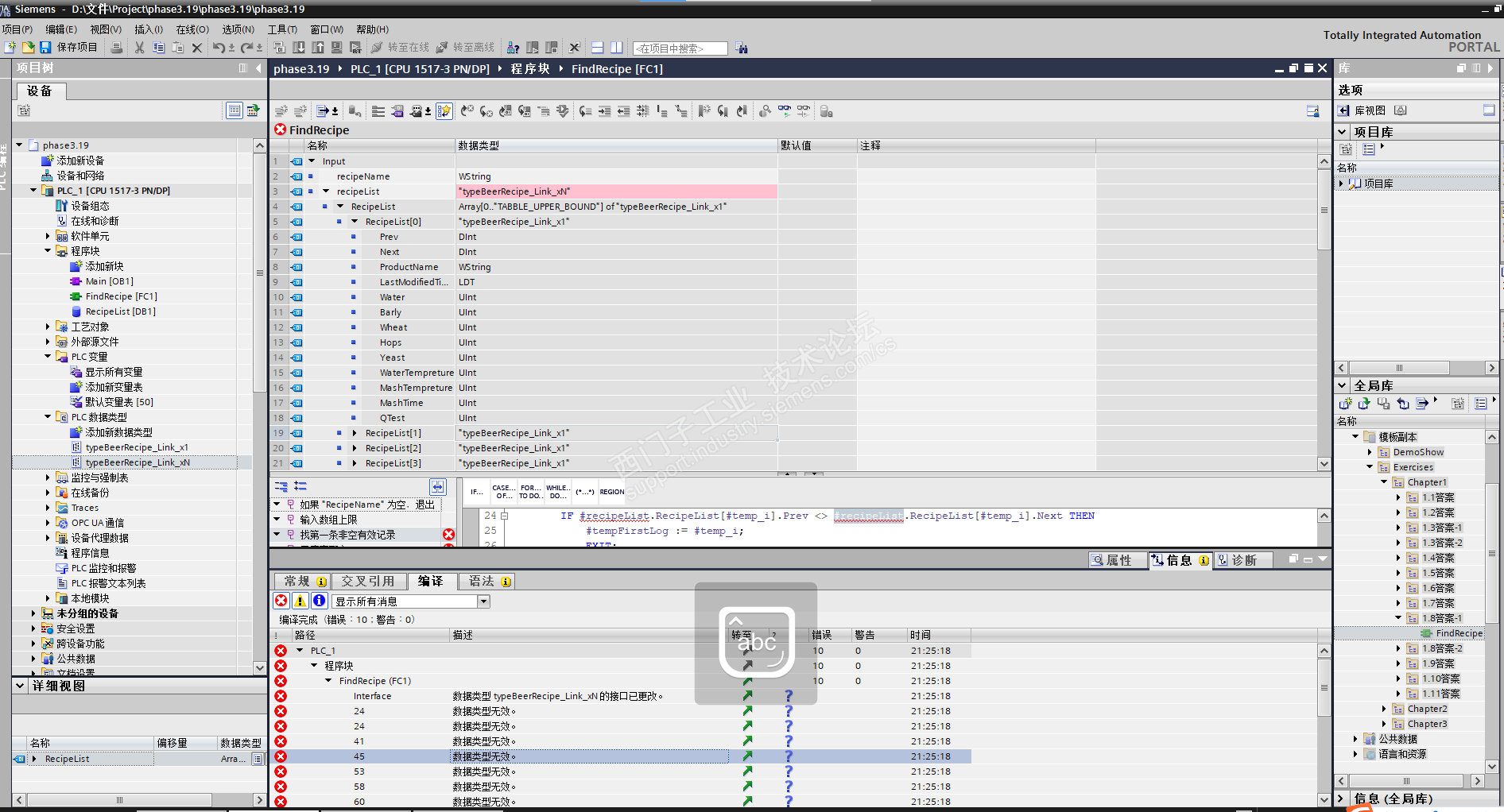Viewport: 1504px width, 812px height.
Task: Click the monitoring on/off glasses icon
Action: (x=785, y=111)
